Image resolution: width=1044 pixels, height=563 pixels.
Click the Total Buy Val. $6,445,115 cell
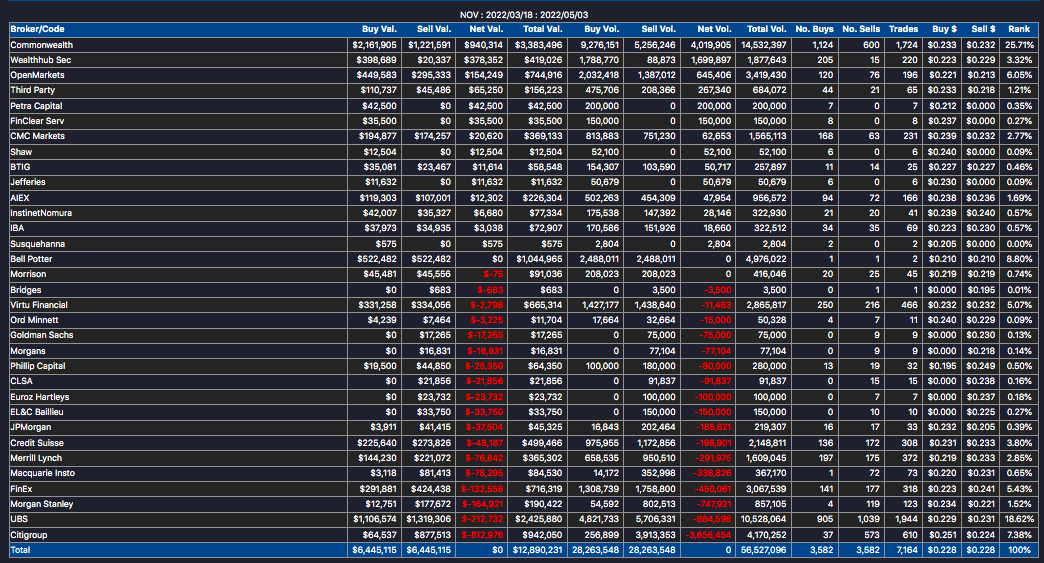click(x=374, y=550)
